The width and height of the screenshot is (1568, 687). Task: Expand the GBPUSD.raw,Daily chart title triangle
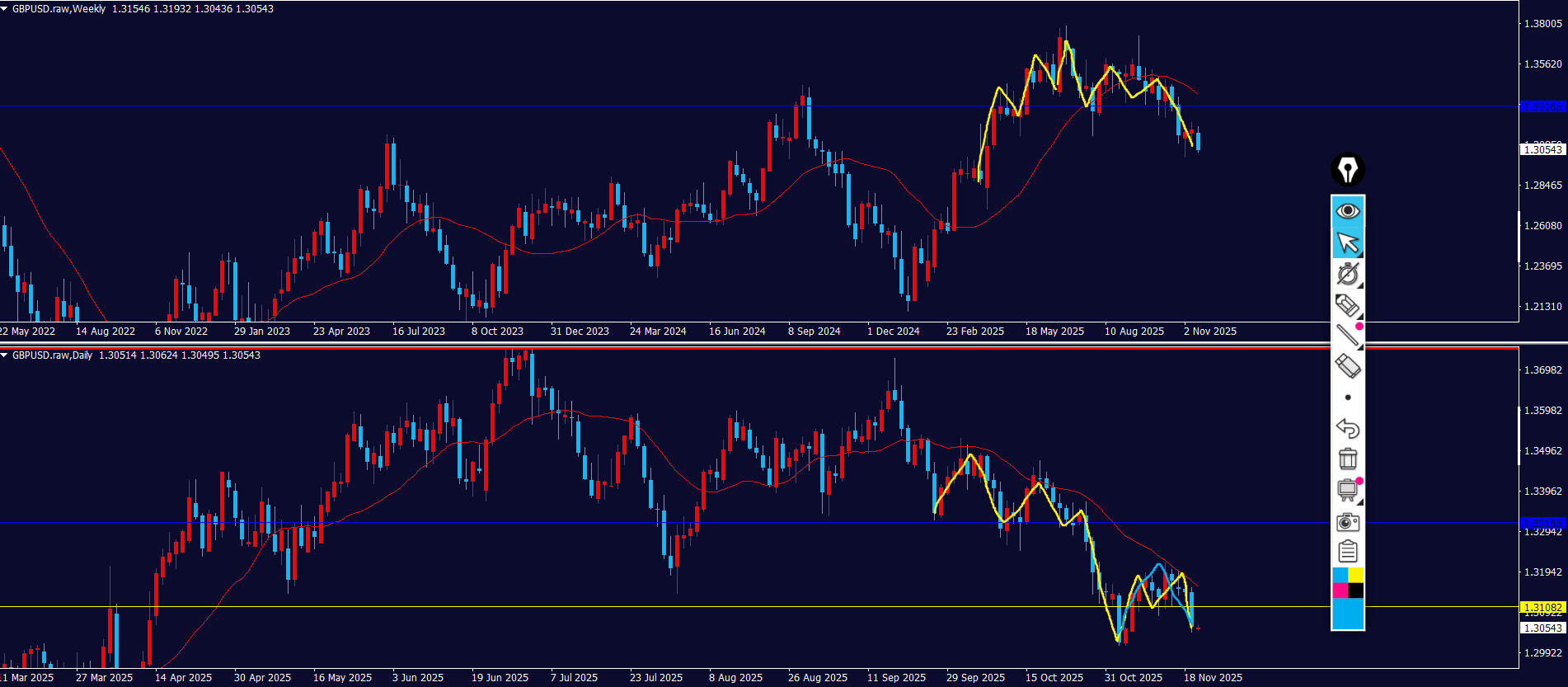[x=5, y=355]
